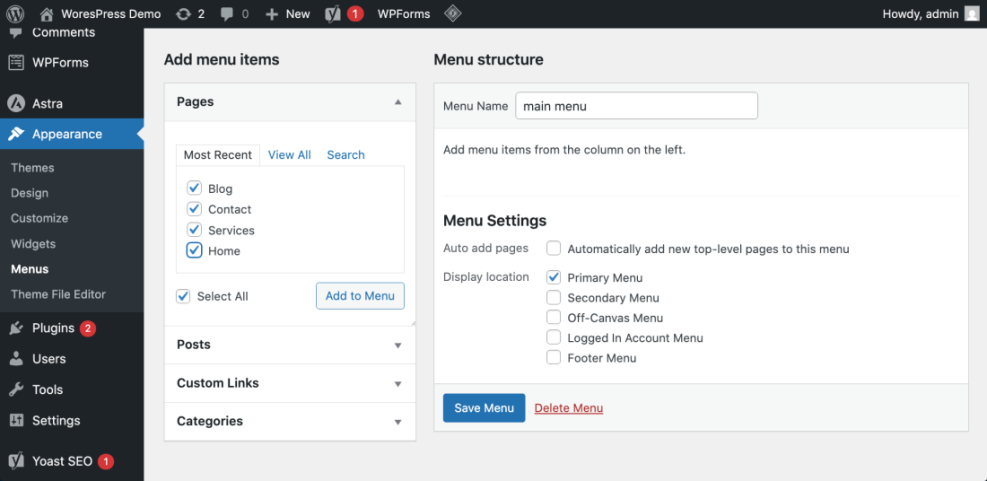Open the New label in the admin bar
This screenshot has height=481, width=987.
[x=298, y=14]
